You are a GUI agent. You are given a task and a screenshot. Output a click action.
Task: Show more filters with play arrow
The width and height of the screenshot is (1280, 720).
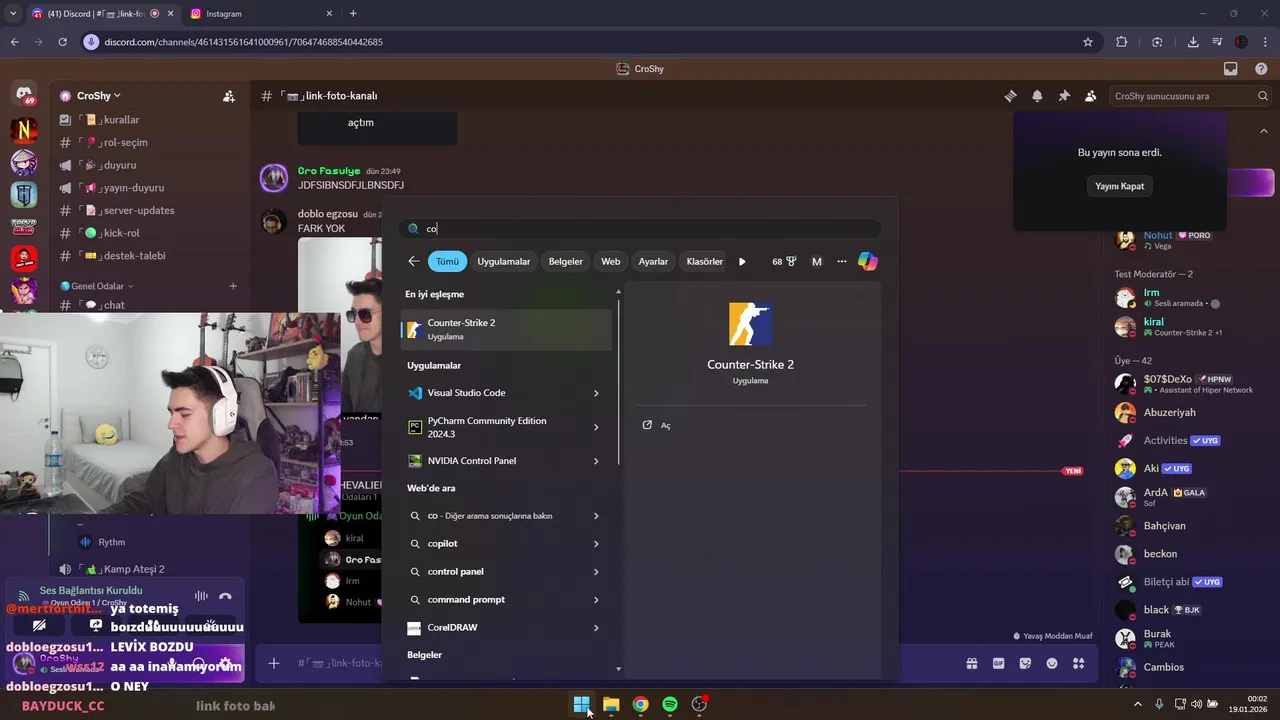742,261
